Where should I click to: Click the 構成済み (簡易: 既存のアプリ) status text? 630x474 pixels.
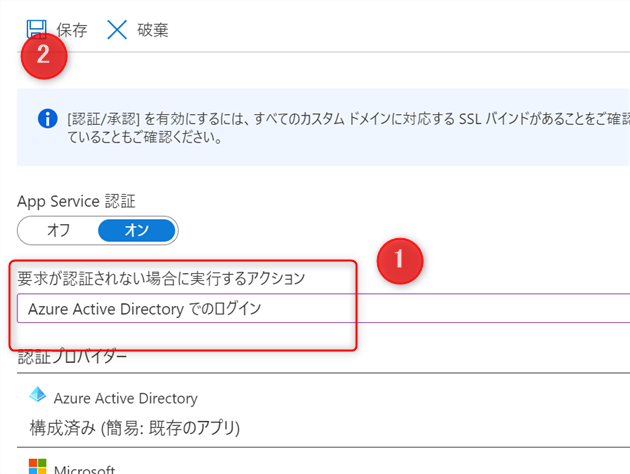tap(135, 428)
